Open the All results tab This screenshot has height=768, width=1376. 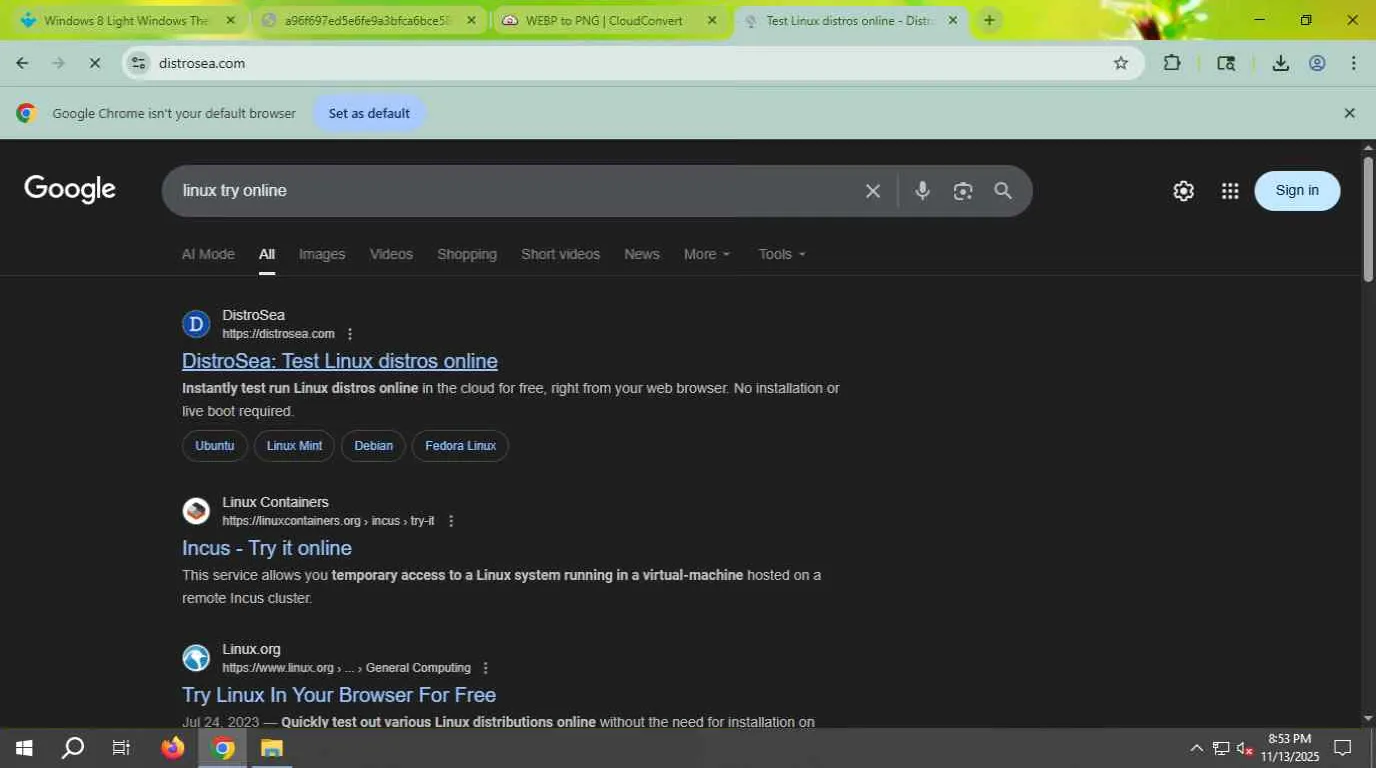point(267,254)
